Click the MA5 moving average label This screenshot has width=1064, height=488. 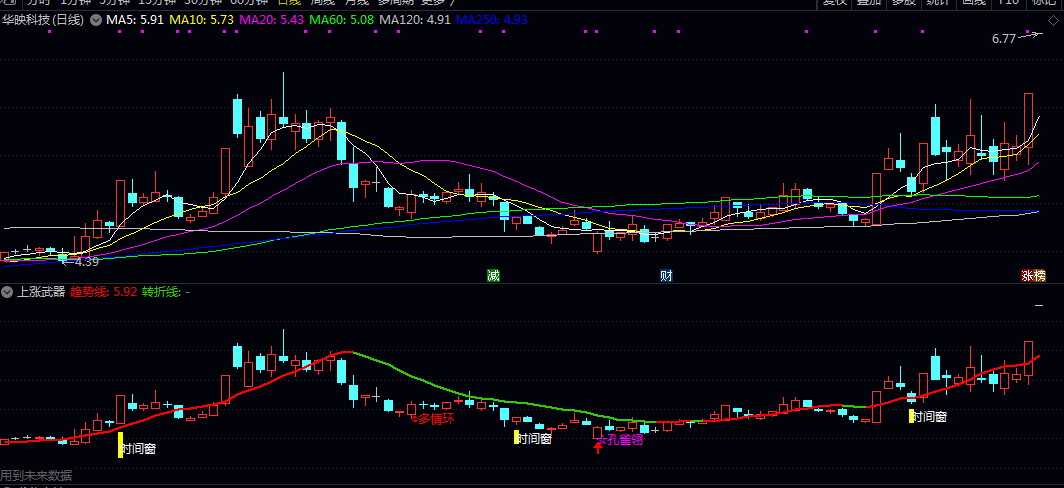(x=135, y=19)
